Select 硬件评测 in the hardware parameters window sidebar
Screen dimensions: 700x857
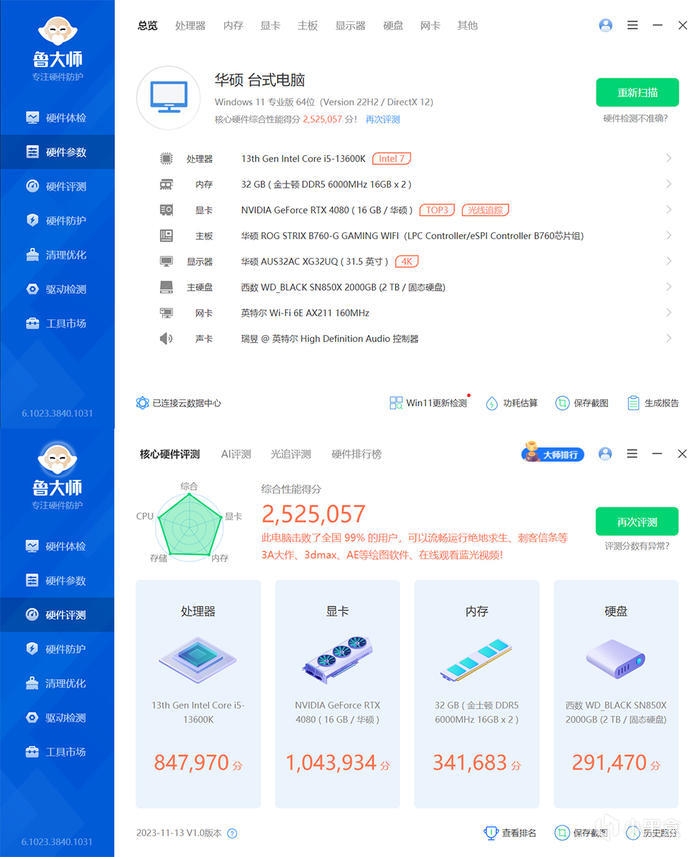(57, 186)
